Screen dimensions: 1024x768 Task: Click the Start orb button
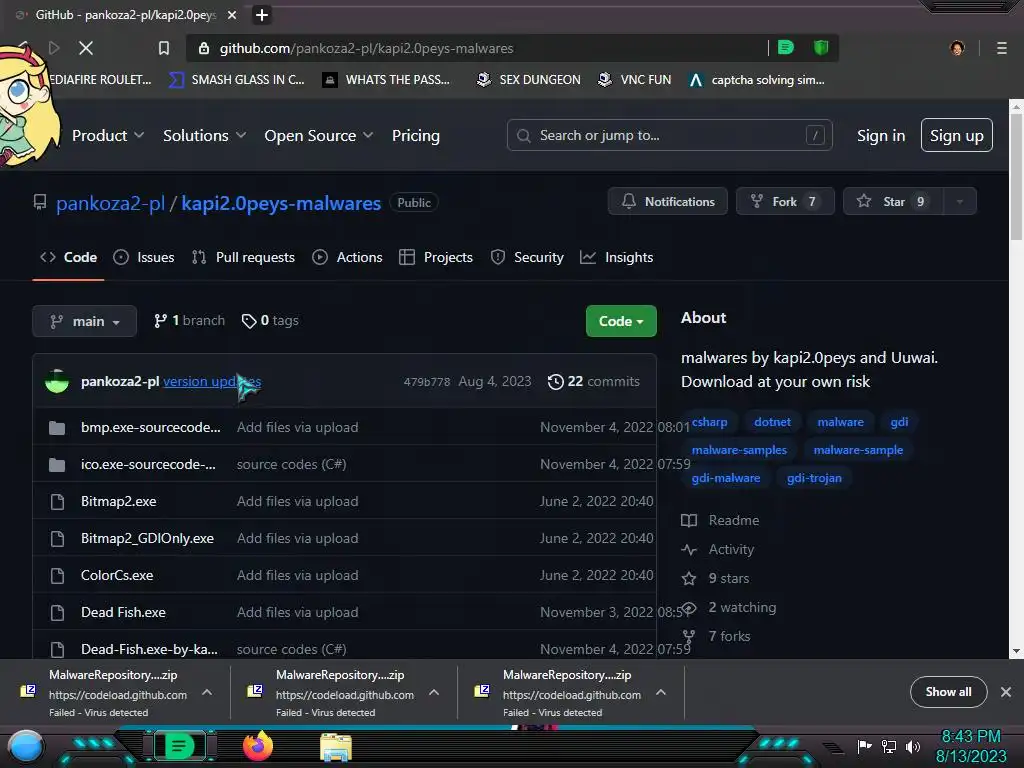pyautogui.click(x=25, y=748)
